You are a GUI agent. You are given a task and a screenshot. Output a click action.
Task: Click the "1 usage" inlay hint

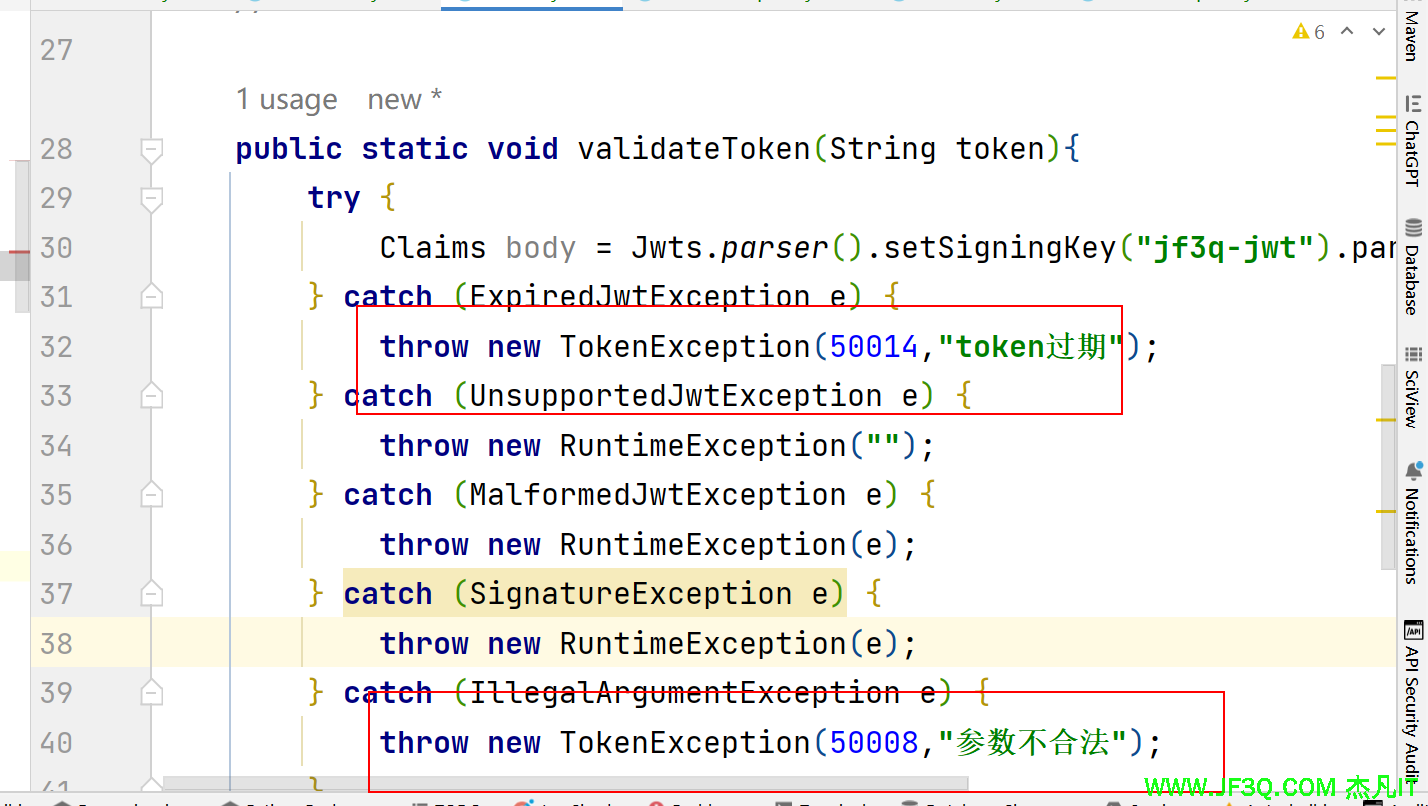tap(286, 100)
